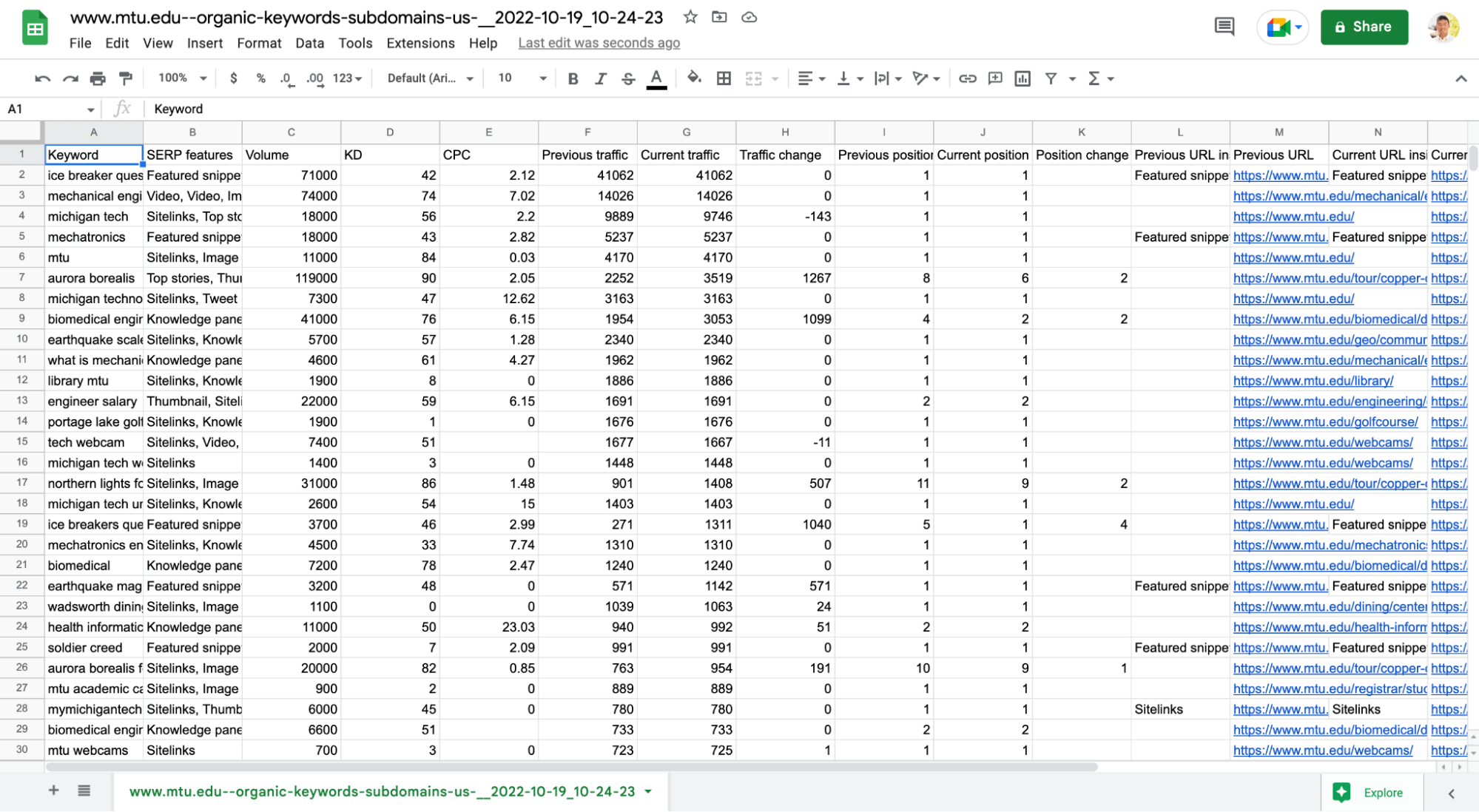Click the print icon

[x=98, y=78]
